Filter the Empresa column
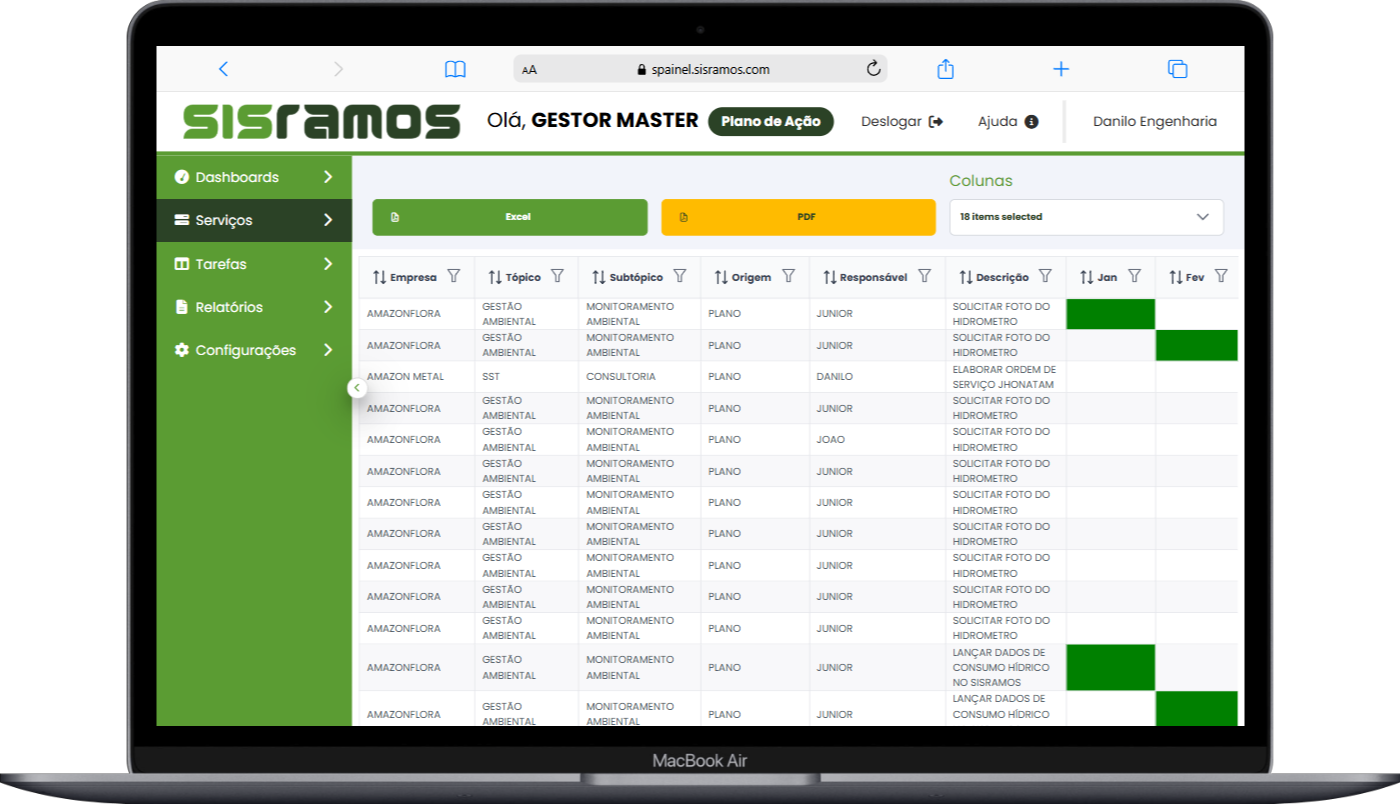1400x804 pixels. tap(454, 276)
